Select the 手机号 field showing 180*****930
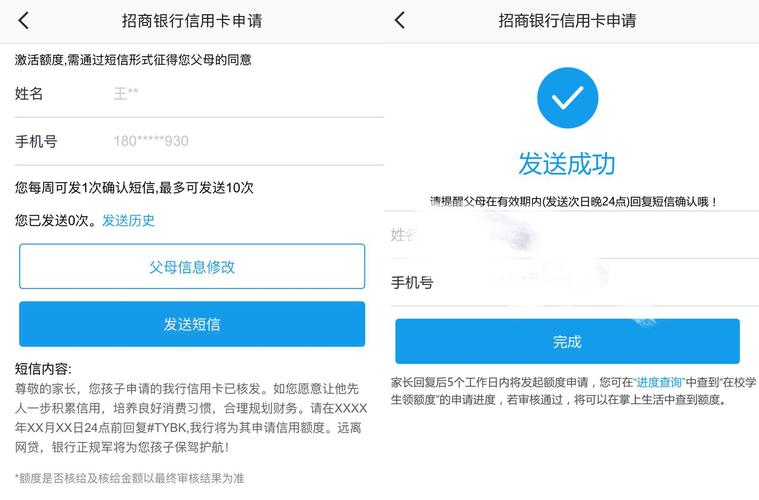759x500 pixels. tap(199, 141)
